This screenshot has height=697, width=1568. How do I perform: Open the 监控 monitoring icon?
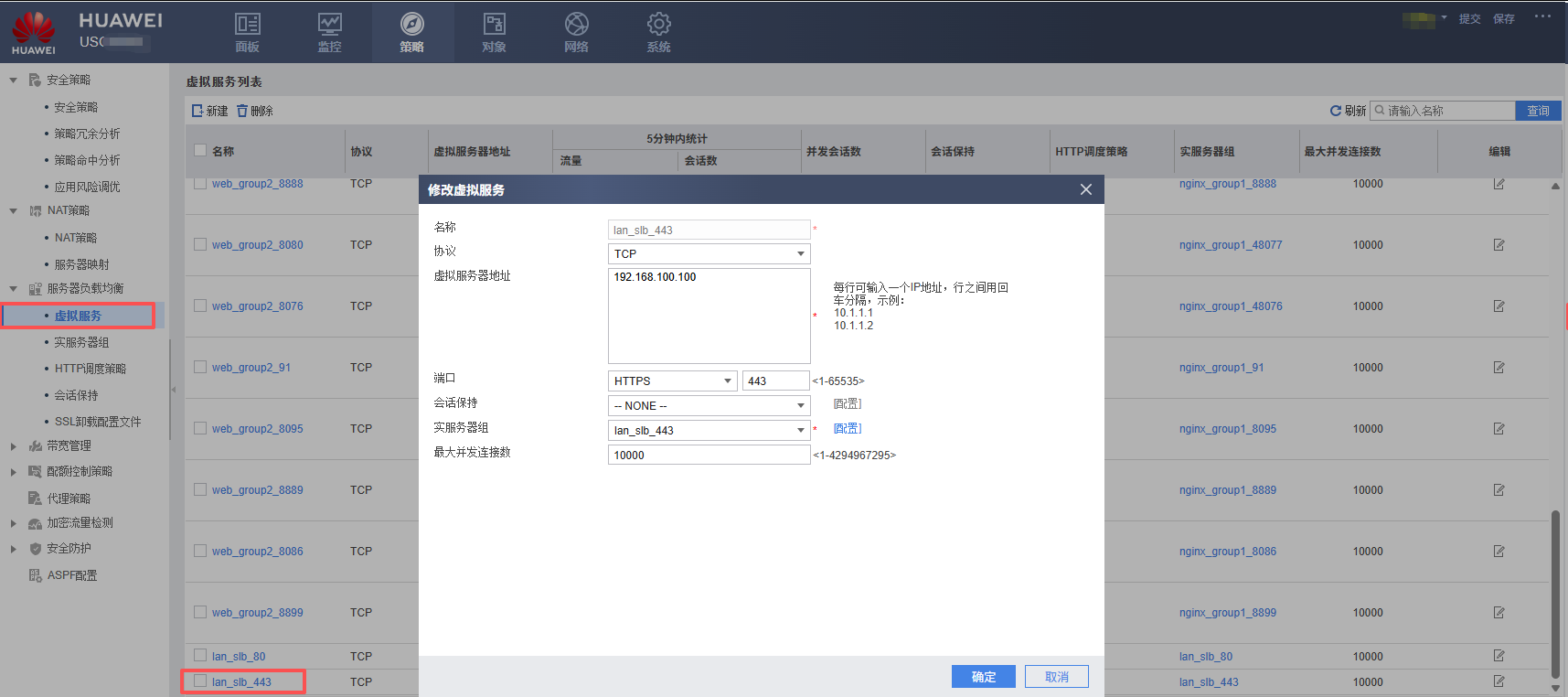[x=330, y=24]
